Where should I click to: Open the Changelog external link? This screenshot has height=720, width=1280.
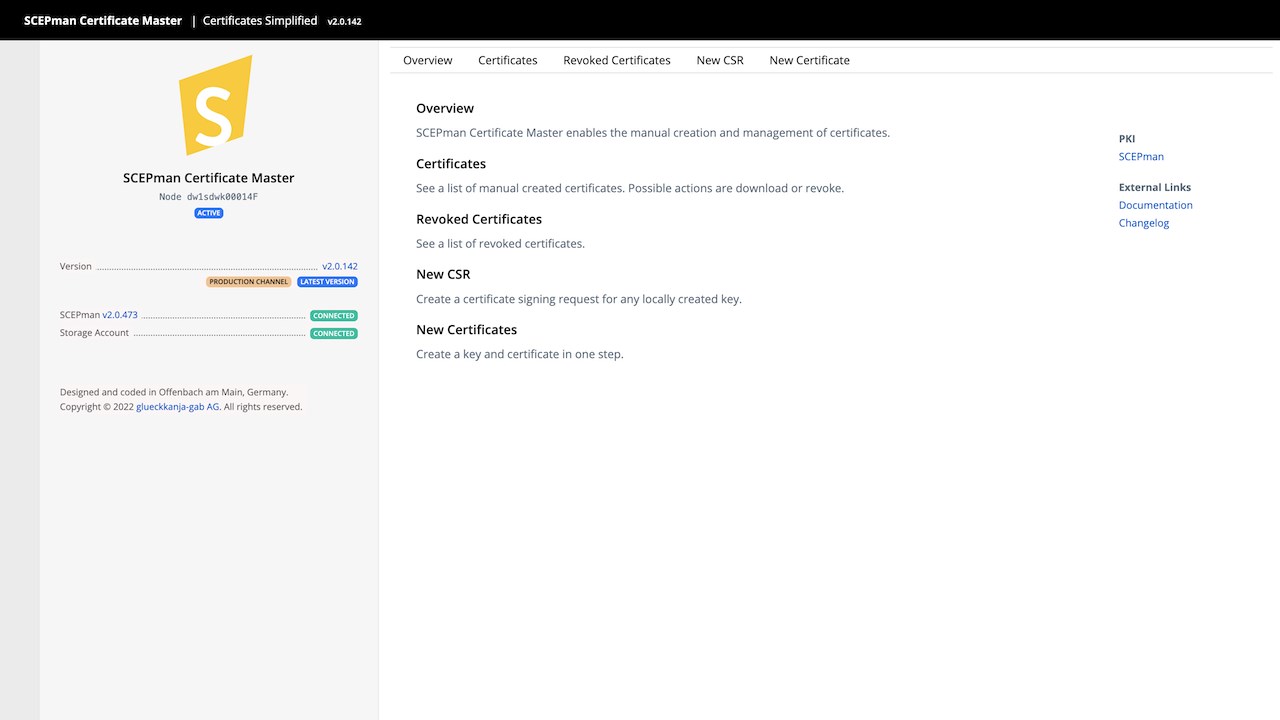(x=1144, y=223)
